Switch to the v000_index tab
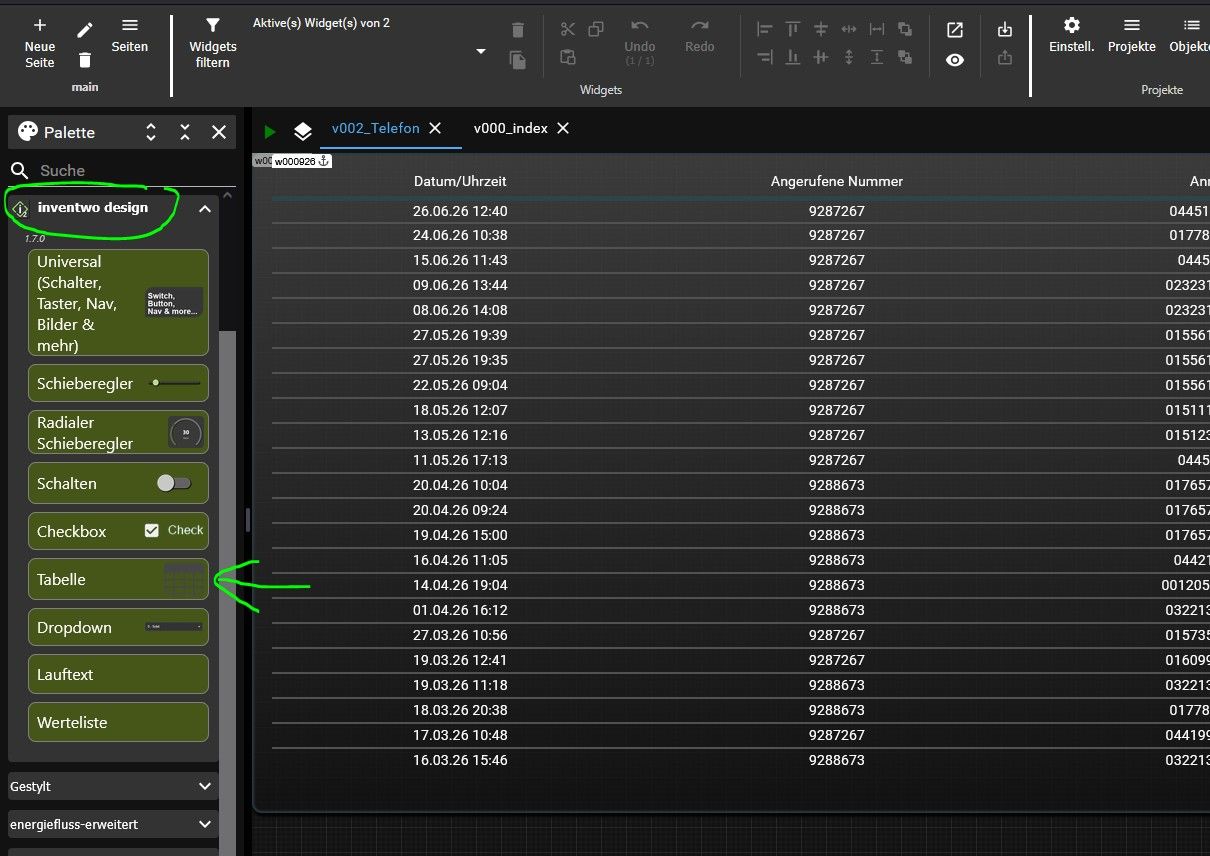Image resolution: width=1210 pixels, height=856 pixels. (510, 128)
